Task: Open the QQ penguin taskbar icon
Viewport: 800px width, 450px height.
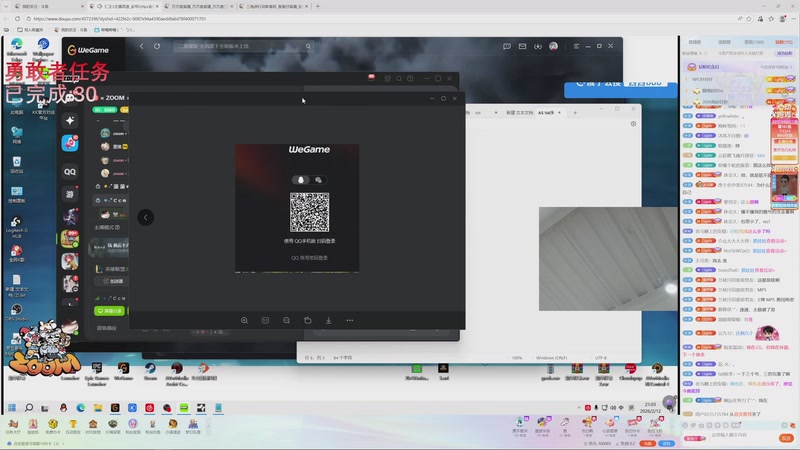Action: tap(63, 408)
